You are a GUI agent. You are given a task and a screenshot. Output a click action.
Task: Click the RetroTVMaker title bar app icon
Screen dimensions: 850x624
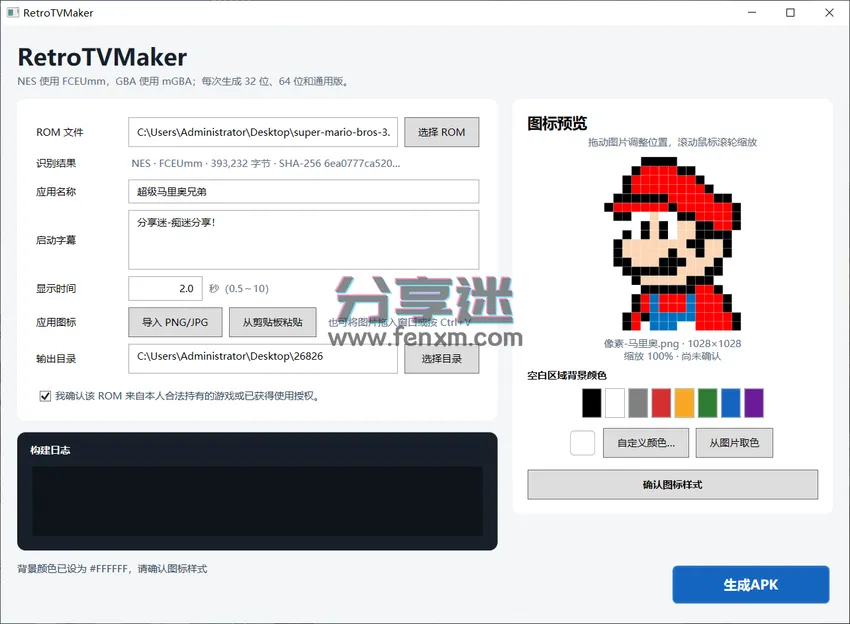click(12, 12)
